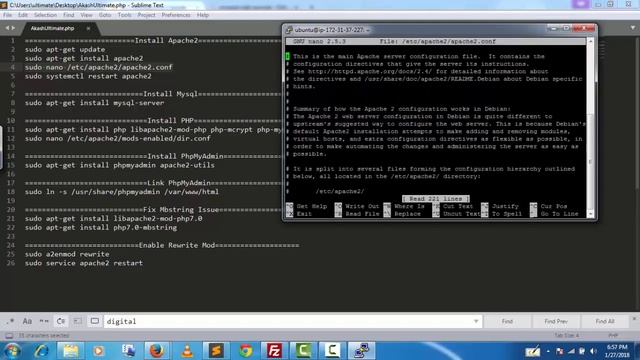
Task: Click the Find All button
Action: 605,321
